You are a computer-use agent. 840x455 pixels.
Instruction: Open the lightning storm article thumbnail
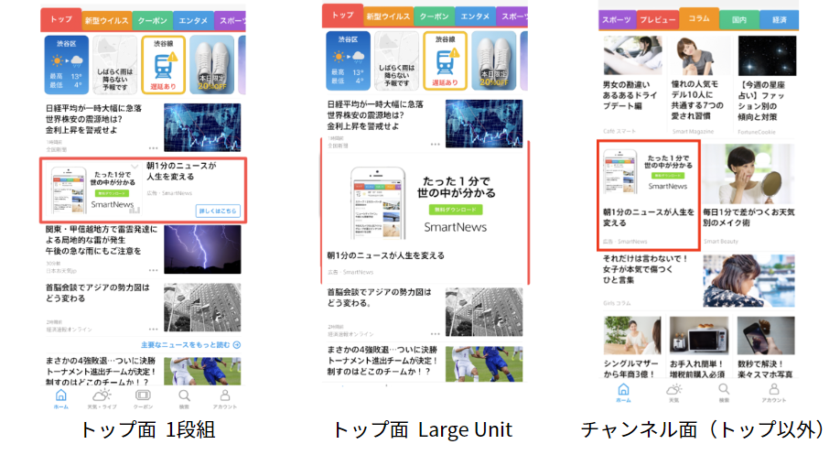point(202,246)
